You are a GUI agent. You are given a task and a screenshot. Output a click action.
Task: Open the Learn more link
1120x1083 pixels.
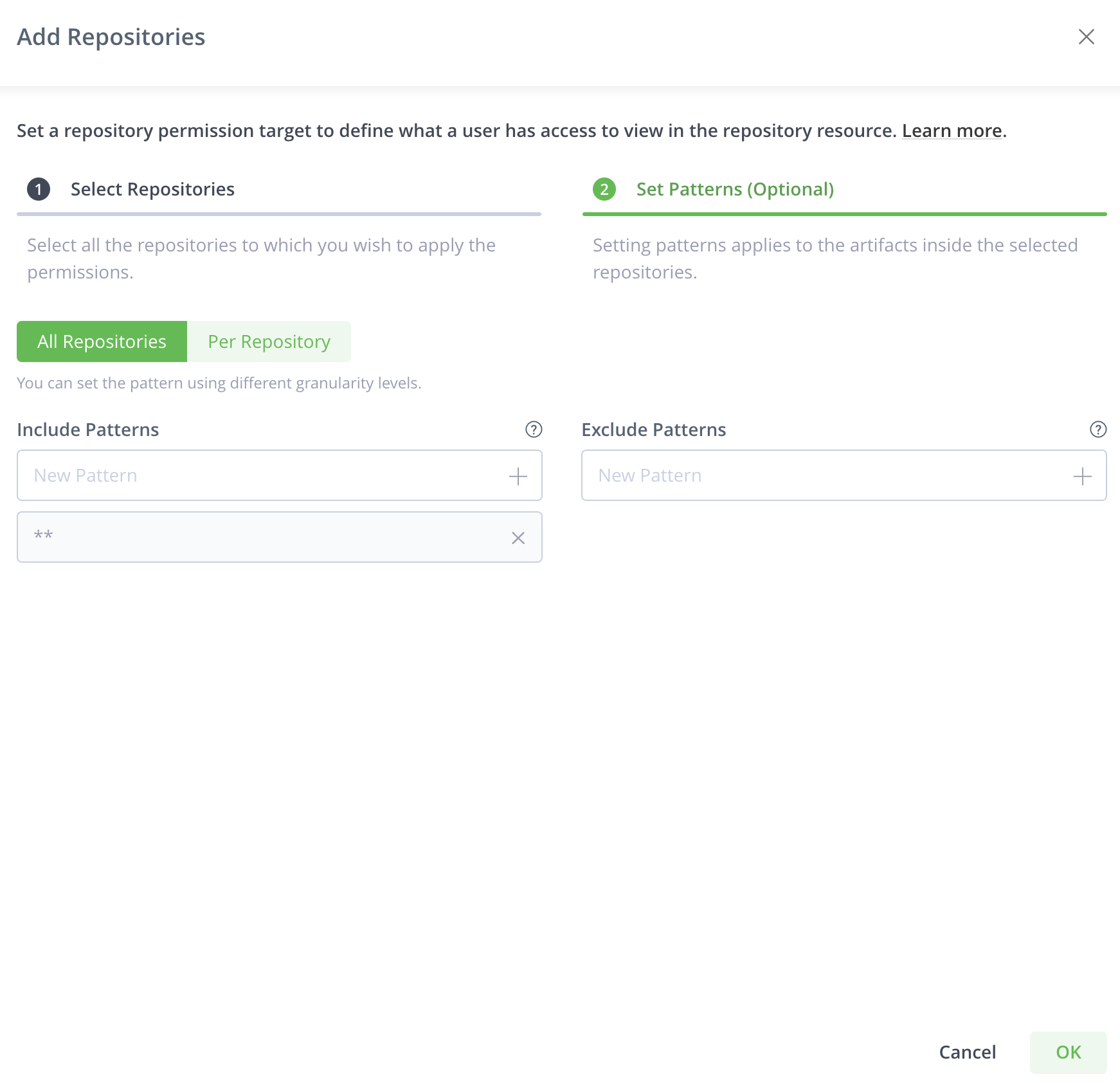pyautogui.click(x=952, y=131)
